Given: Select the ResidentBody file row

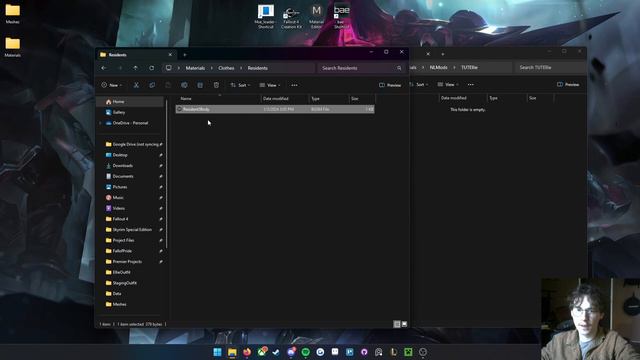Looking at the screenshot, I should pos(275,109).
